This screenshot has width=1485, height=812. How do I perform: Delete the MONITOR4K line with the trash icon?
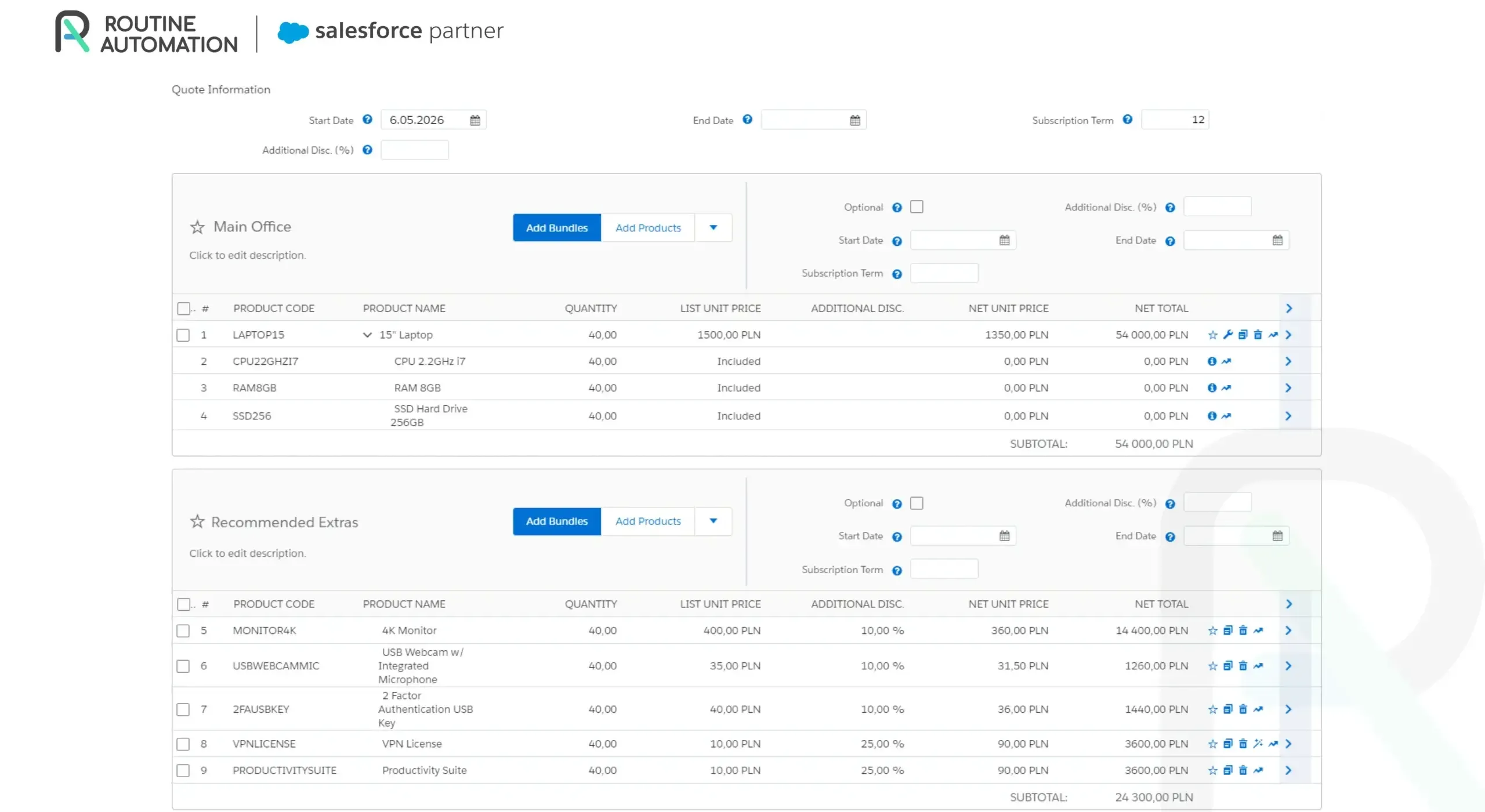pyautogui.click(x=1243, y=630)
